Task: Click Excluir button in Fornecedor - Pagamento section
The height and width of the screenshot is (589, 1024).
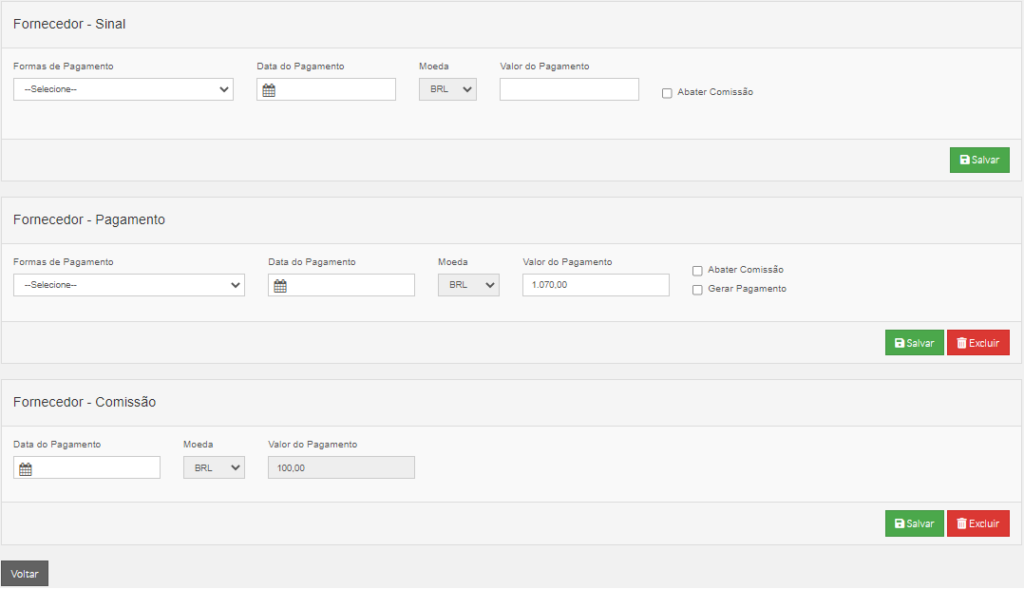Action: click(x=978, y=343)
